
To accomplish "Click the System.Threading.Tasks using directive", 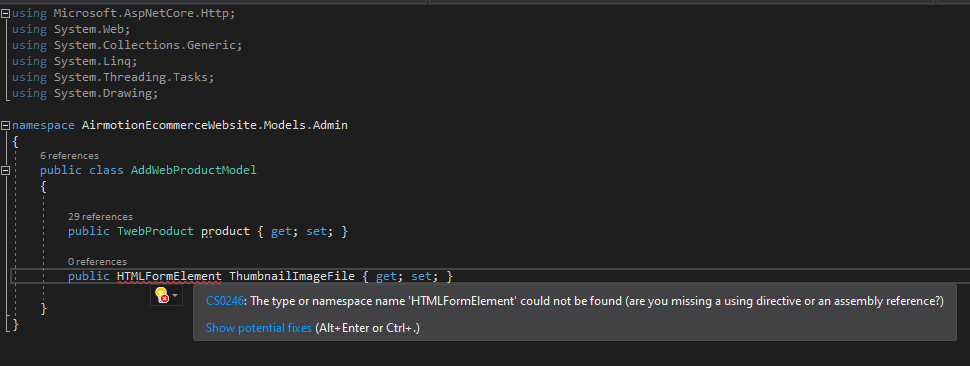I will tap(134, 77).
